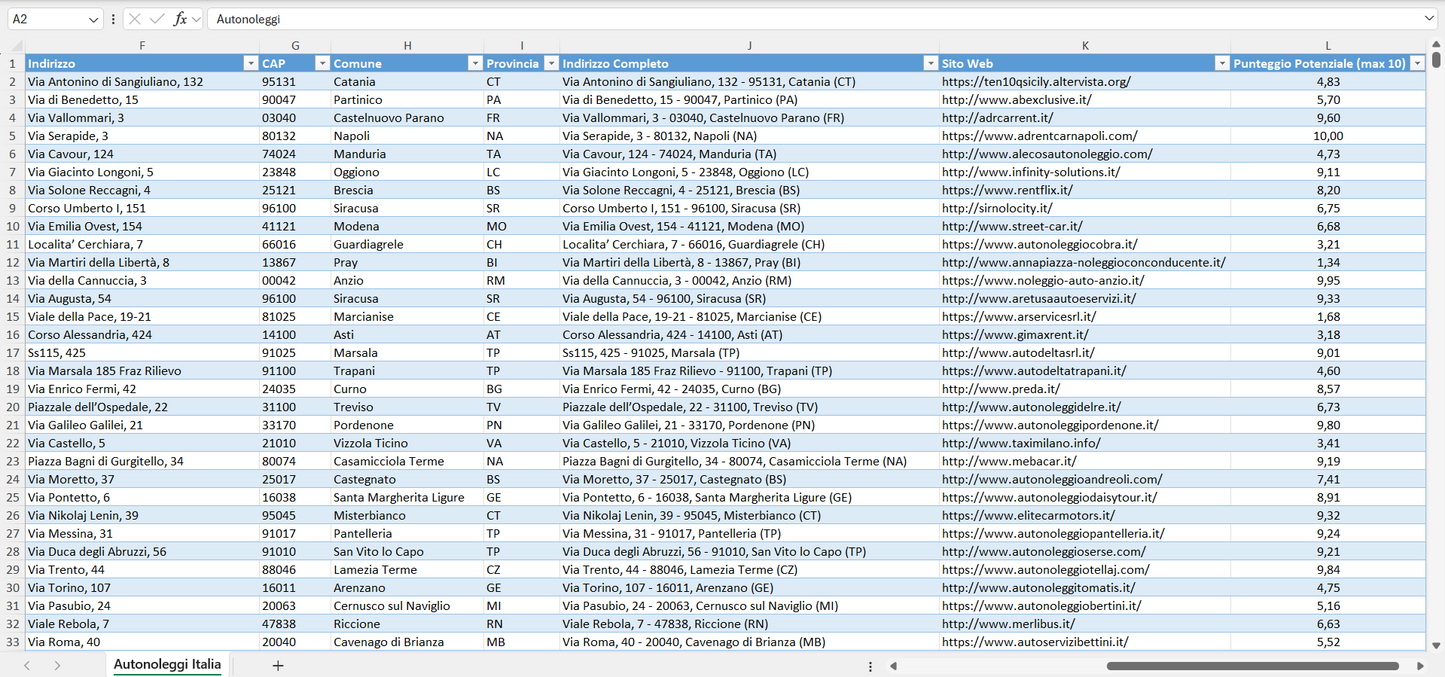The image size is (1445, 677).
Task: Click into the formula bar text field
Action: point(800,19)
